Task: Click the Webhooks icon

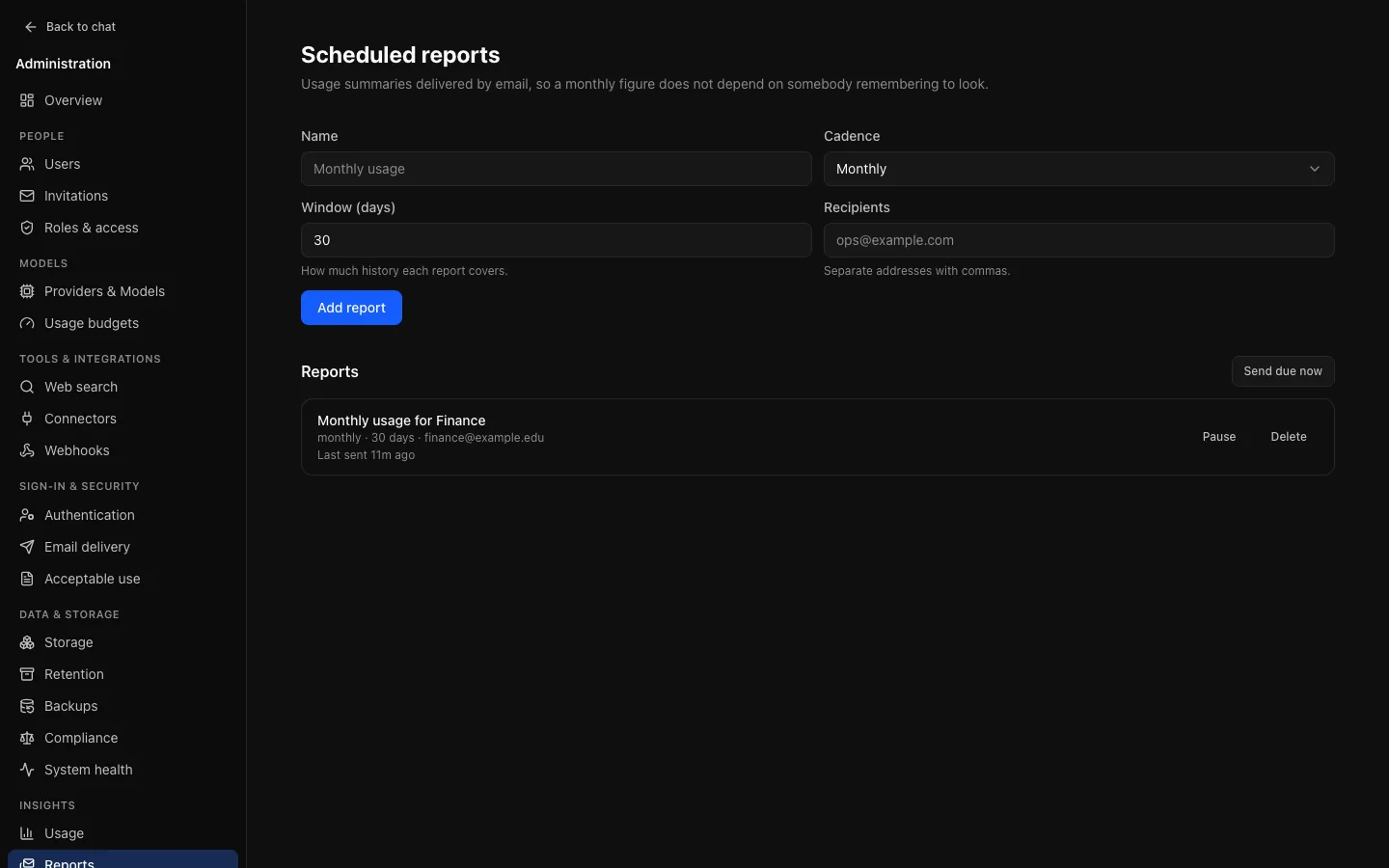Action: coord(27,450)
